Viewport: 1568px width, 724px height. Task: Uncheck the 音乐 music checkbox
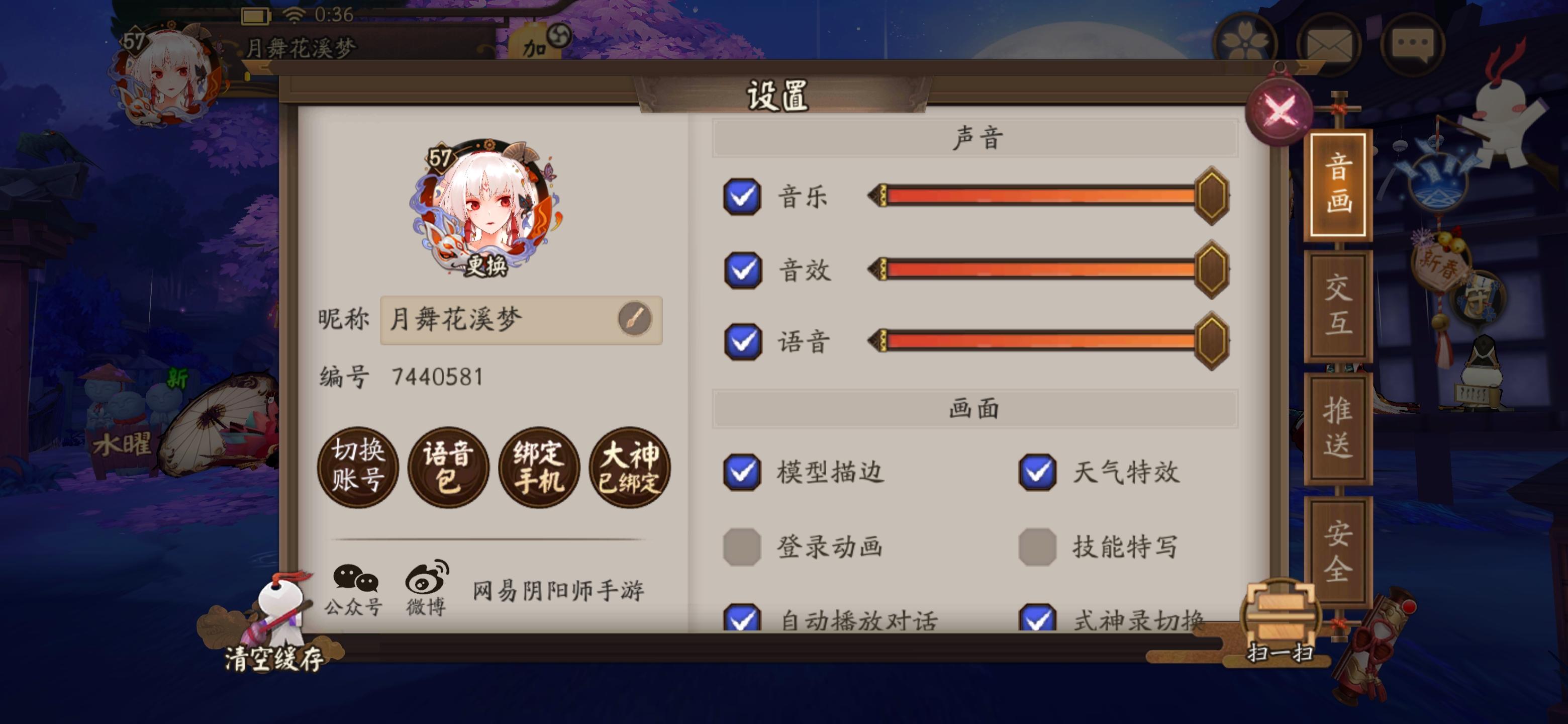coord(742,197)
